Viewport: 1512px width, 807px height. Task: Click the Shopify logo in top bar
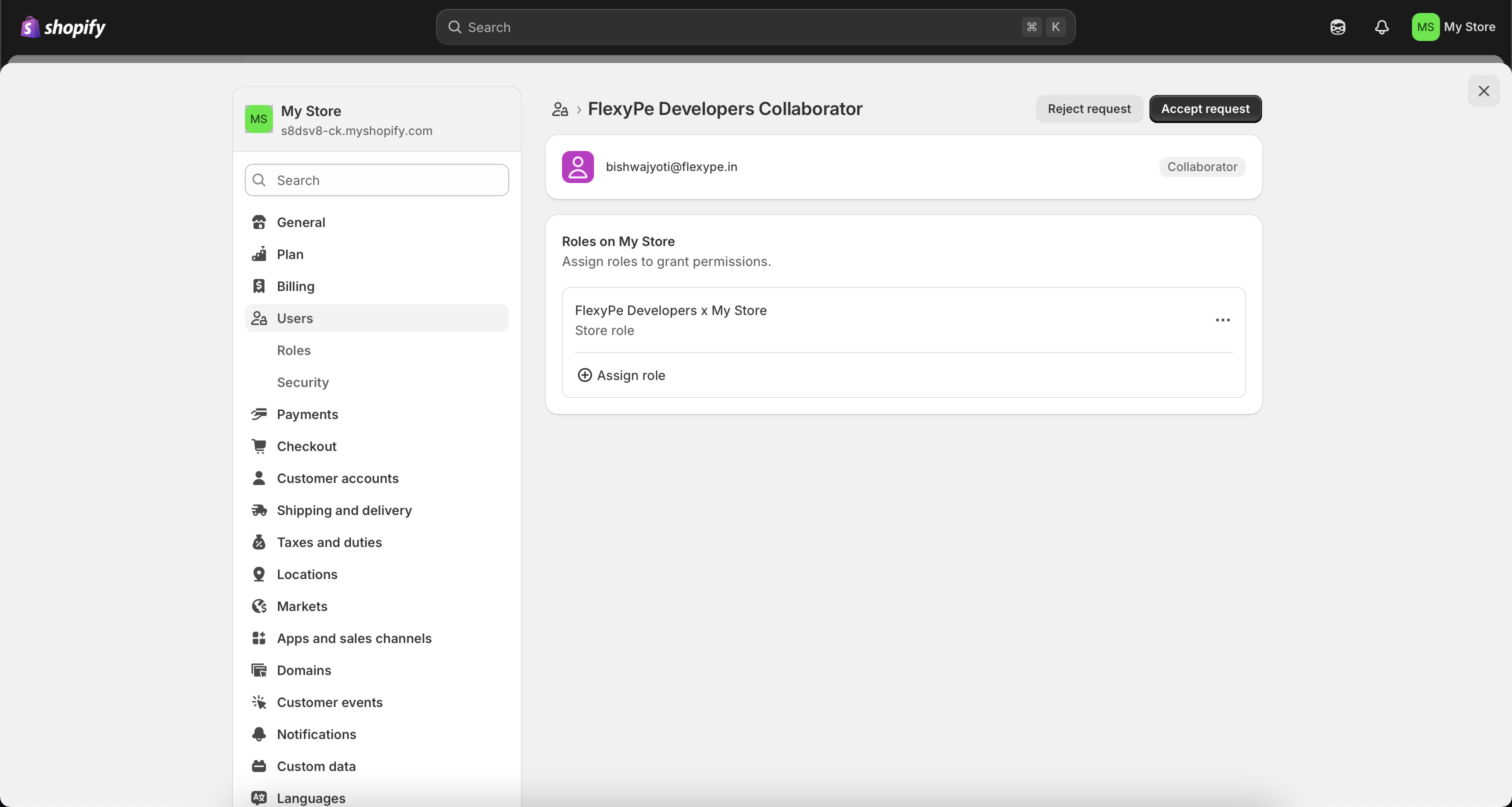point(63,27)
